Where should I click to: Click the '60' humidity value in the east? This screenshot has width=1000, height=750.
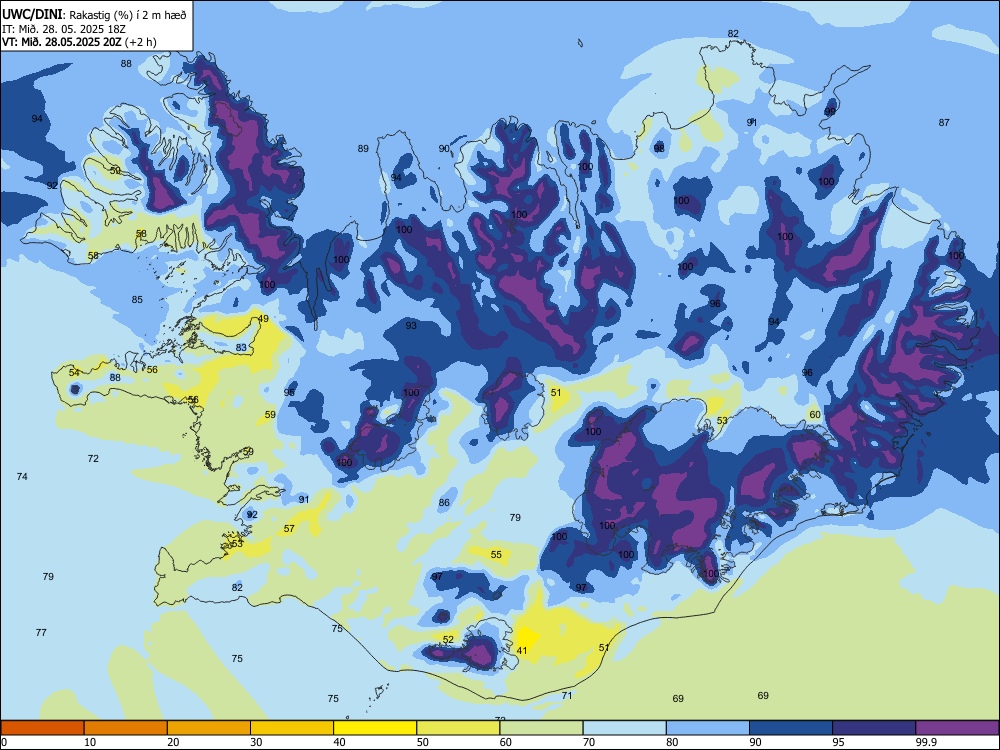[x=815, y=415]
